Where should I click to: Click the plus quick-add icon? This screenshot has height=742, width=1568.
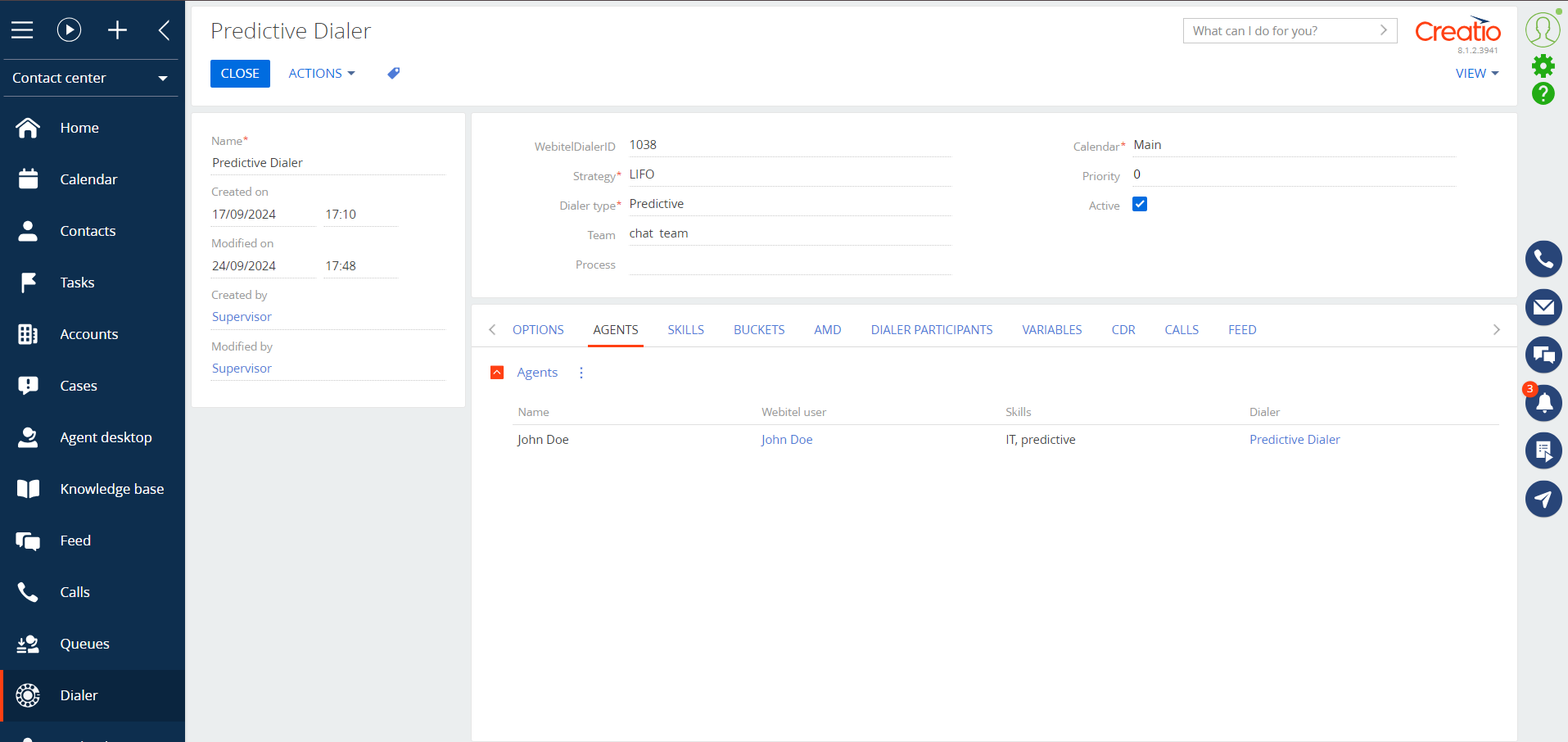(x=117, y=30)
